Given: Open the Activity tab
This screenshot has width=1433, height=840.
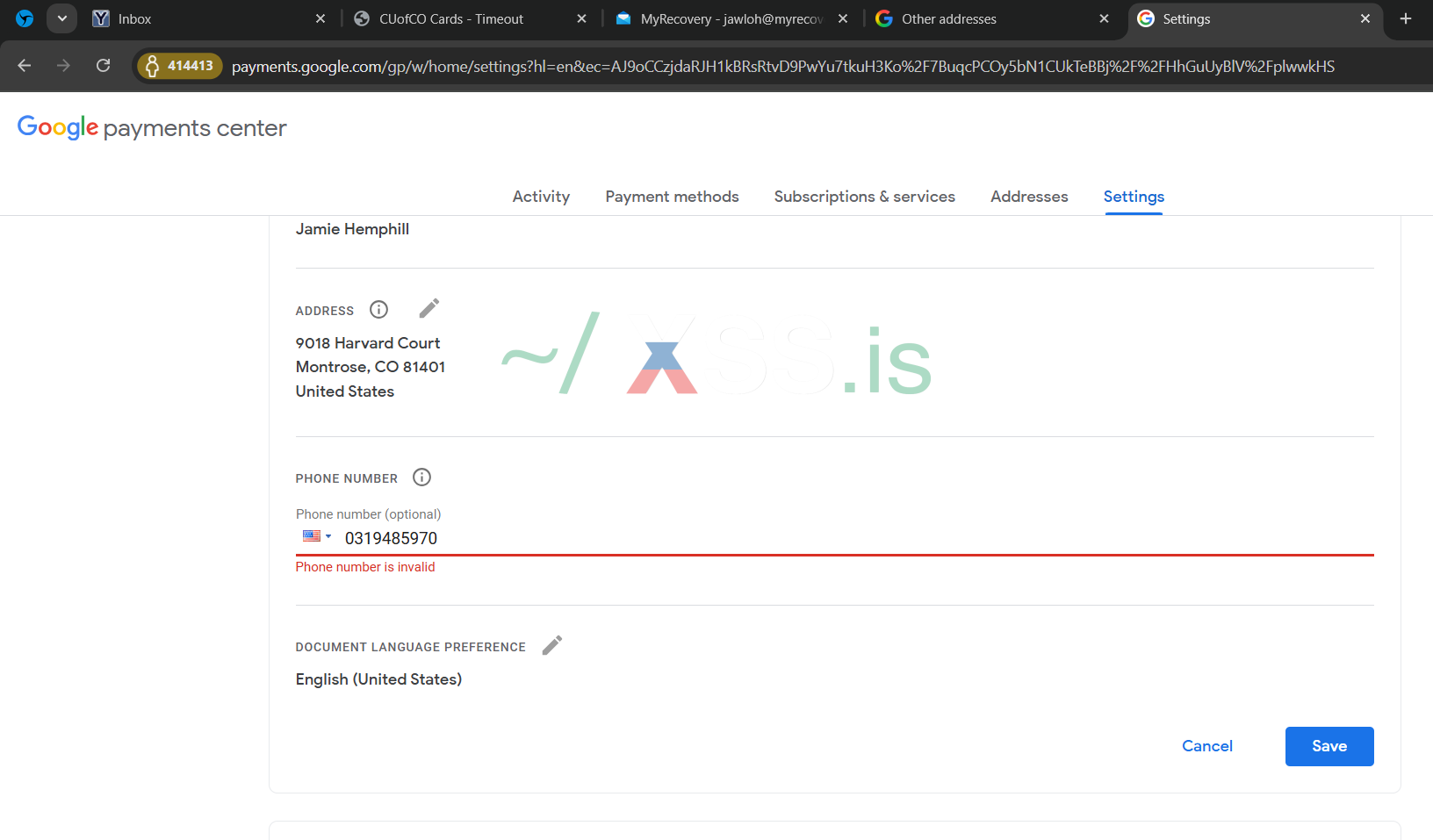Looking at the screenshot, I should (541, 197).
